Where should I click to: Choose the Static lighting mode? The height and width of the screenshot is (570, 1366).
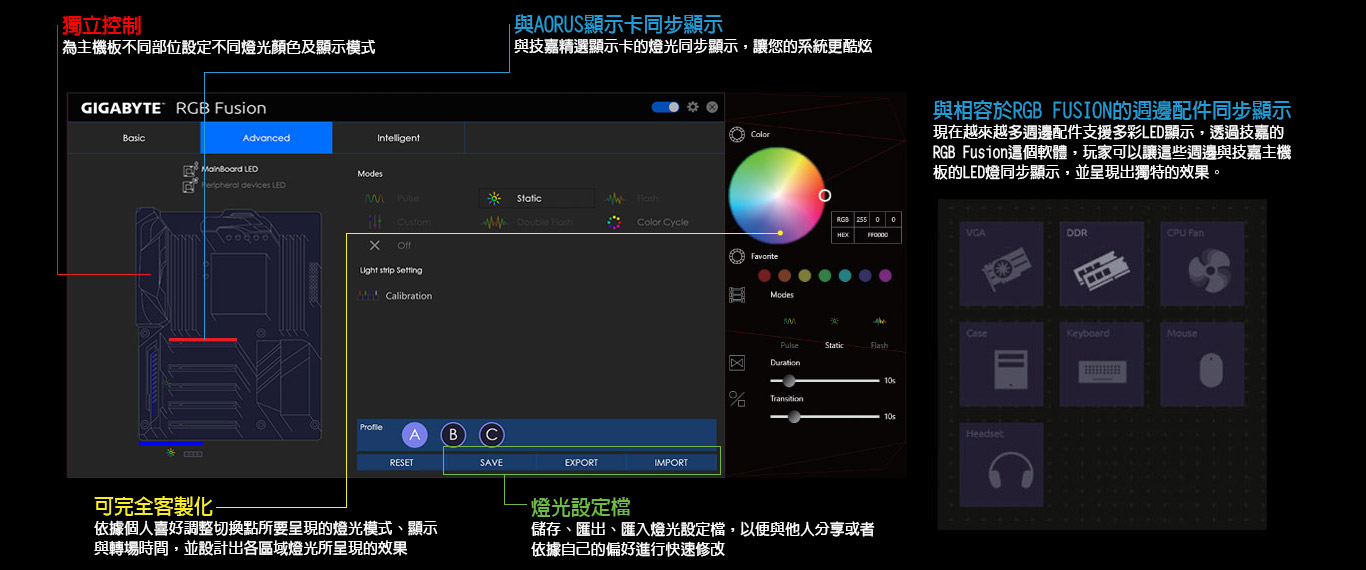(x=536, y=198)
